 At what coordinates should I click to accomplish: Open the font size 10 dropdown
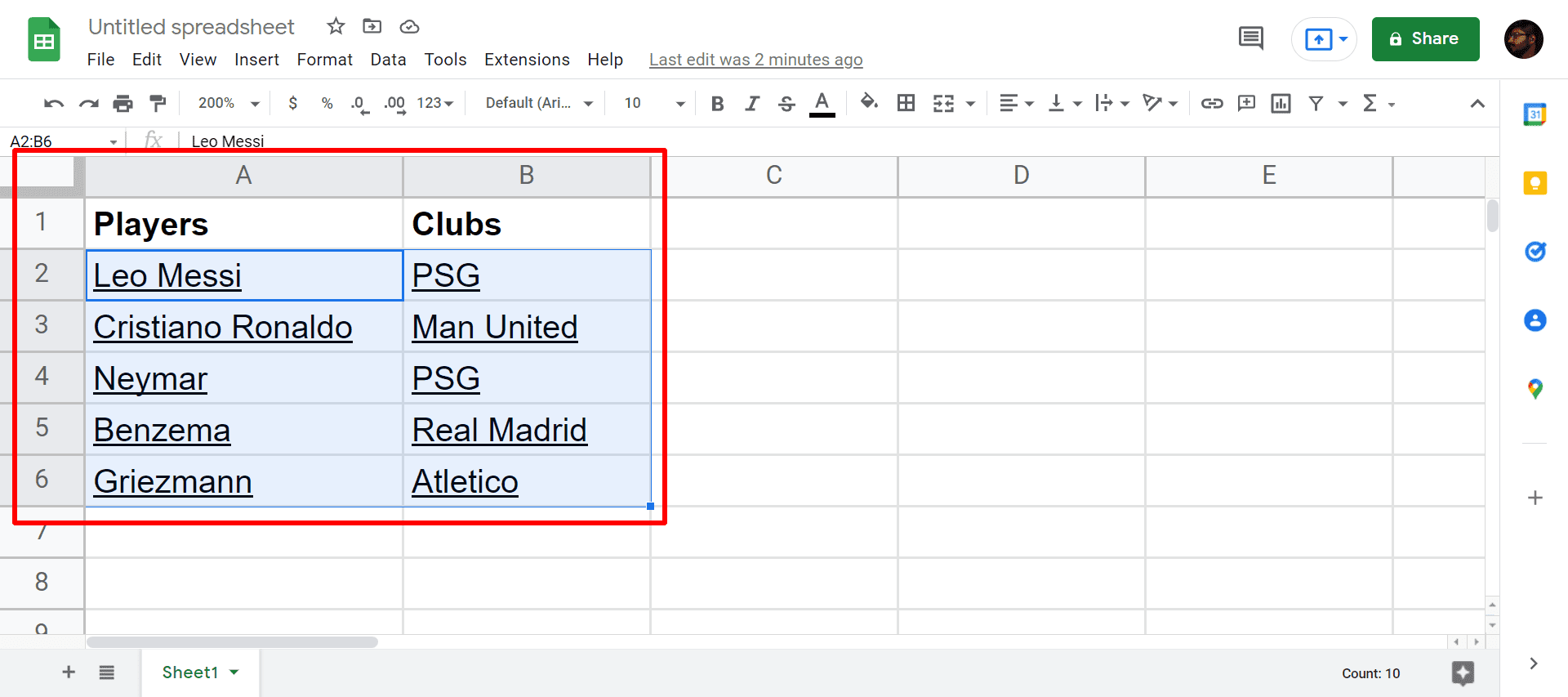pyautogui.click(x=654, y=103)
